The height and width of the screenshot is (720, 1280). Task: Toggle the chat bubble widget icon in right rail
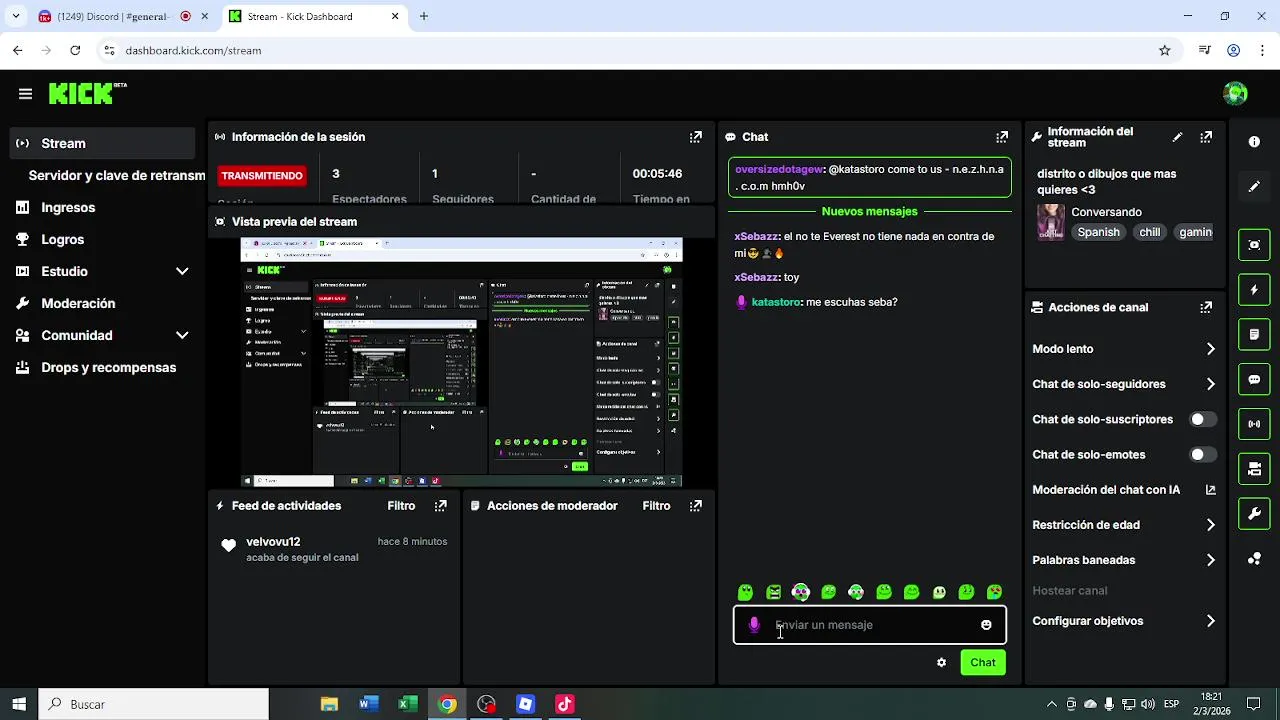click(1254, 380)
